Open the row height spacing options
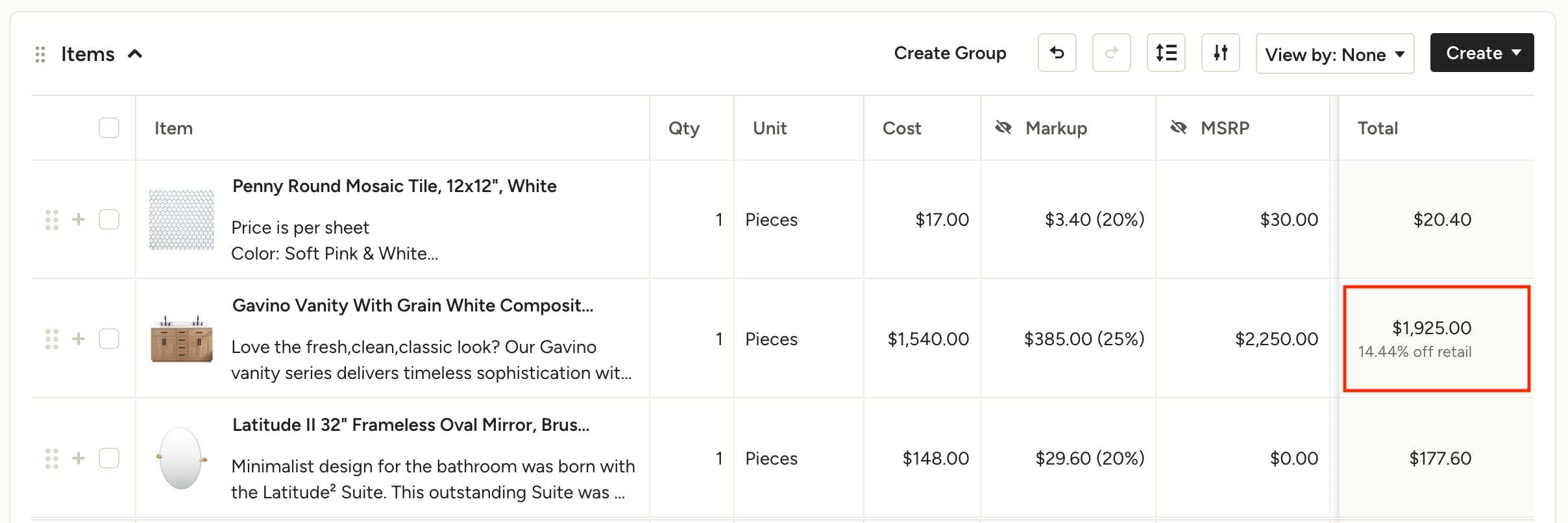This screenshot has height=523, width=1568. [x=1166, y=53]
